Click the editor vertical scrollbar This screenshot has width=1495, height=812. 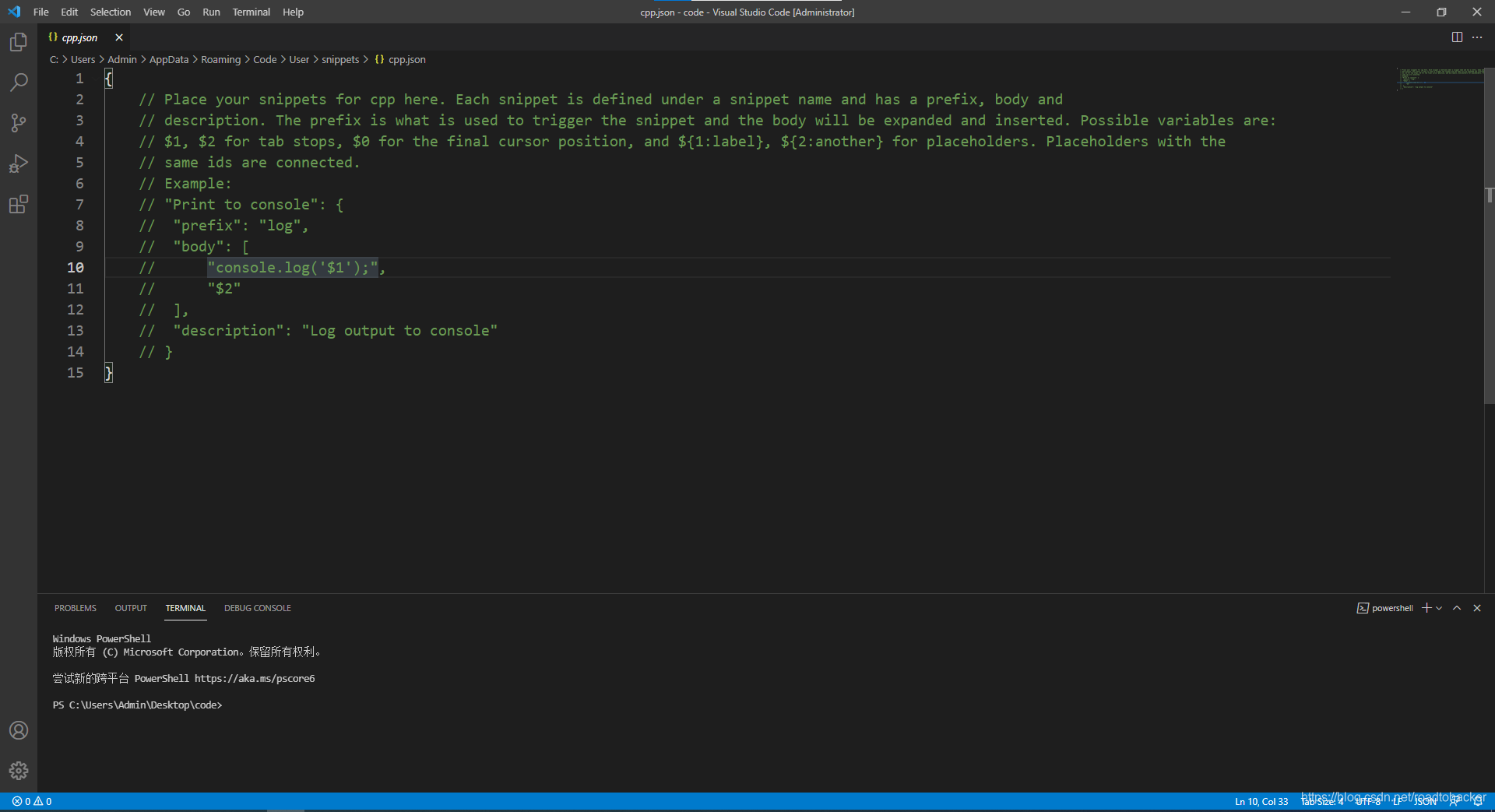[1489, 237]
